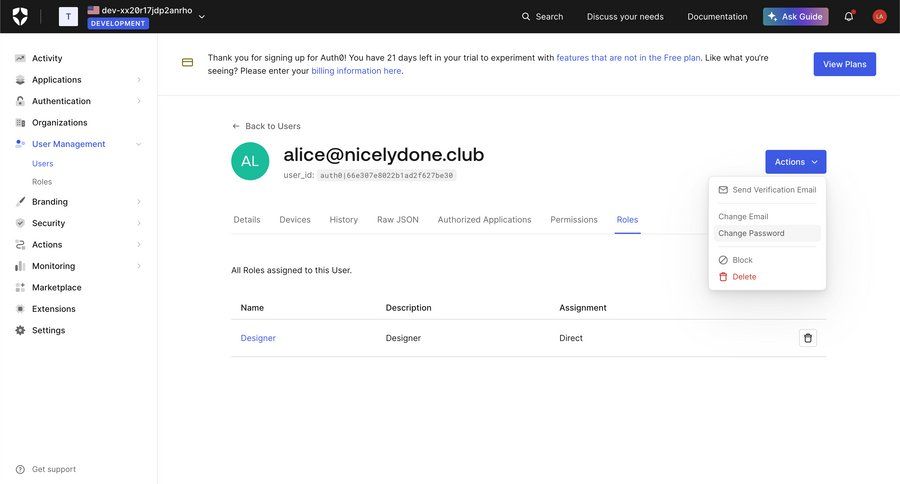
Task: Open Marketplace from sidebar
Action: pyautogui.click(x=57, y=287)
